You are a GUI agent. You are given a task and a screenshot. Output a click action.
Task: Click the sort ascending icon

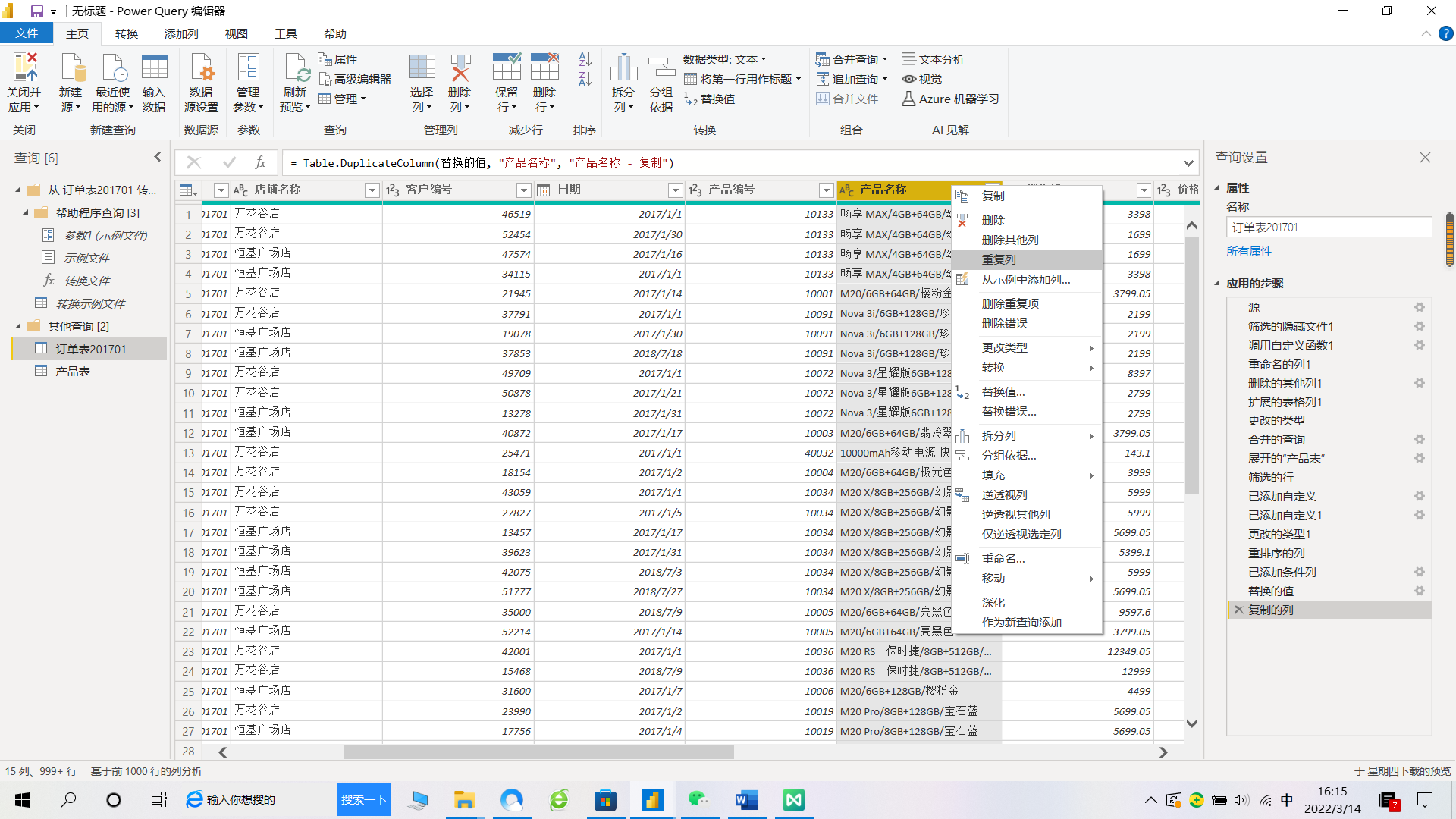click(x=585, y=59)
